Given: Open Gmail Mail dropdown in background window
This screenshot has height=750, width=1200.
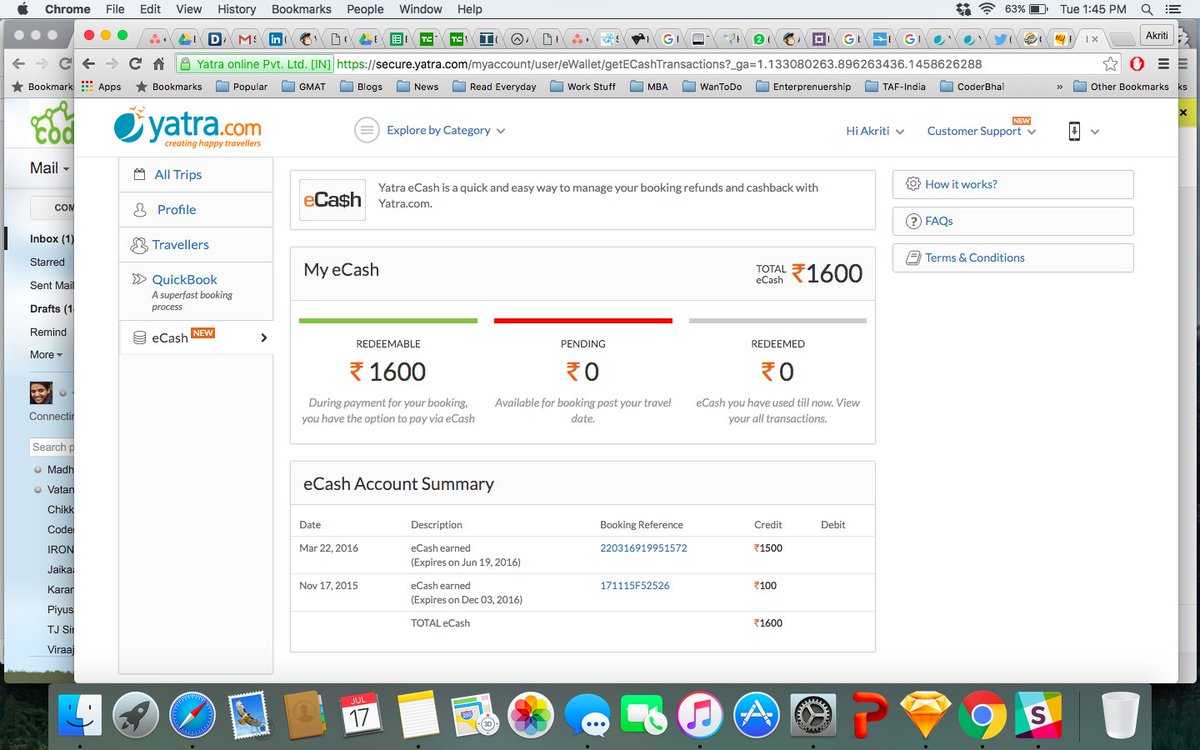Looking at the screenshot, I should pos(49,168).
